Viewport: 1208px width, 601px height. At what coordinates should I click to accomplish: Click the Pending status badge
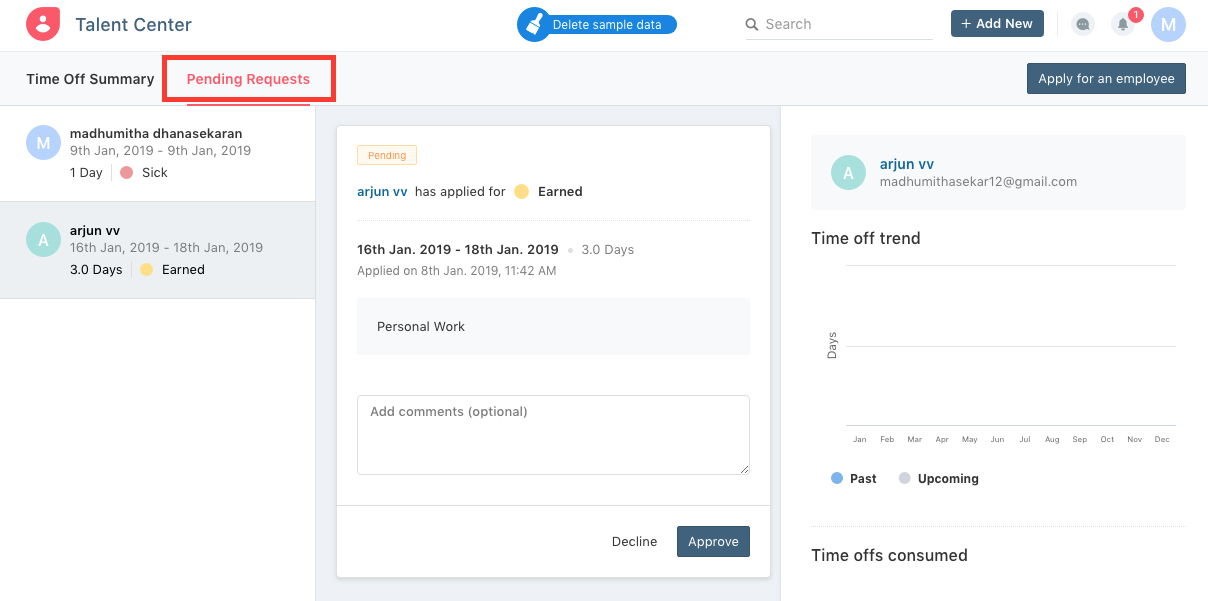387,155
